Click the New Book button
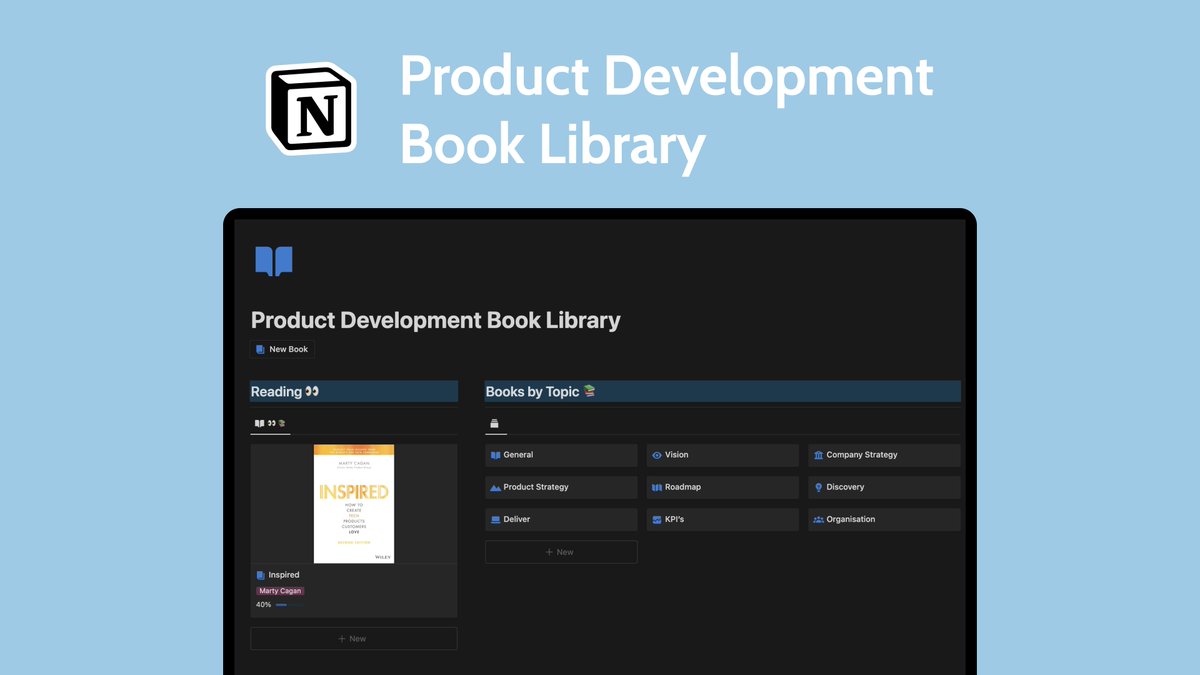 [282, 349]
